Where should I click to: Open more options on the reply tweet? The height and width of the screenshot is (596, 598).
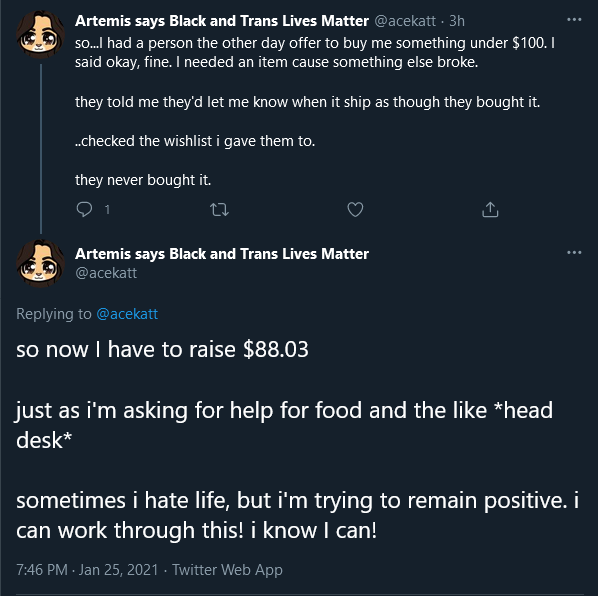pos(574,252)
